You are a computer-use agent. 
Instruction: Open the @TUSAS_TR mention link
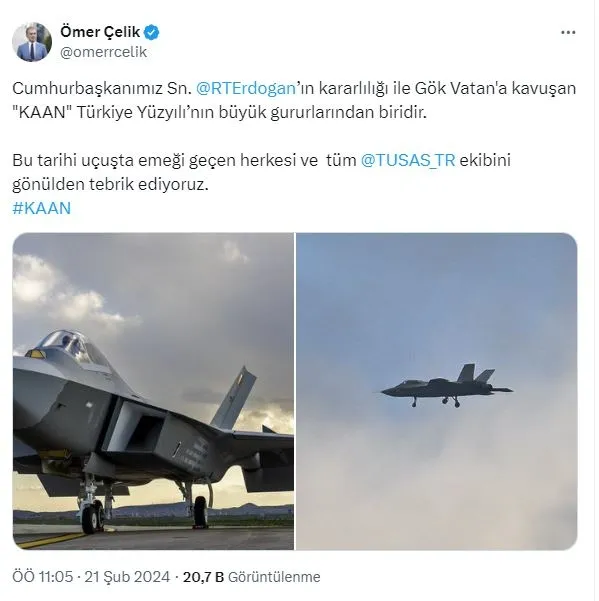[408, 160]
